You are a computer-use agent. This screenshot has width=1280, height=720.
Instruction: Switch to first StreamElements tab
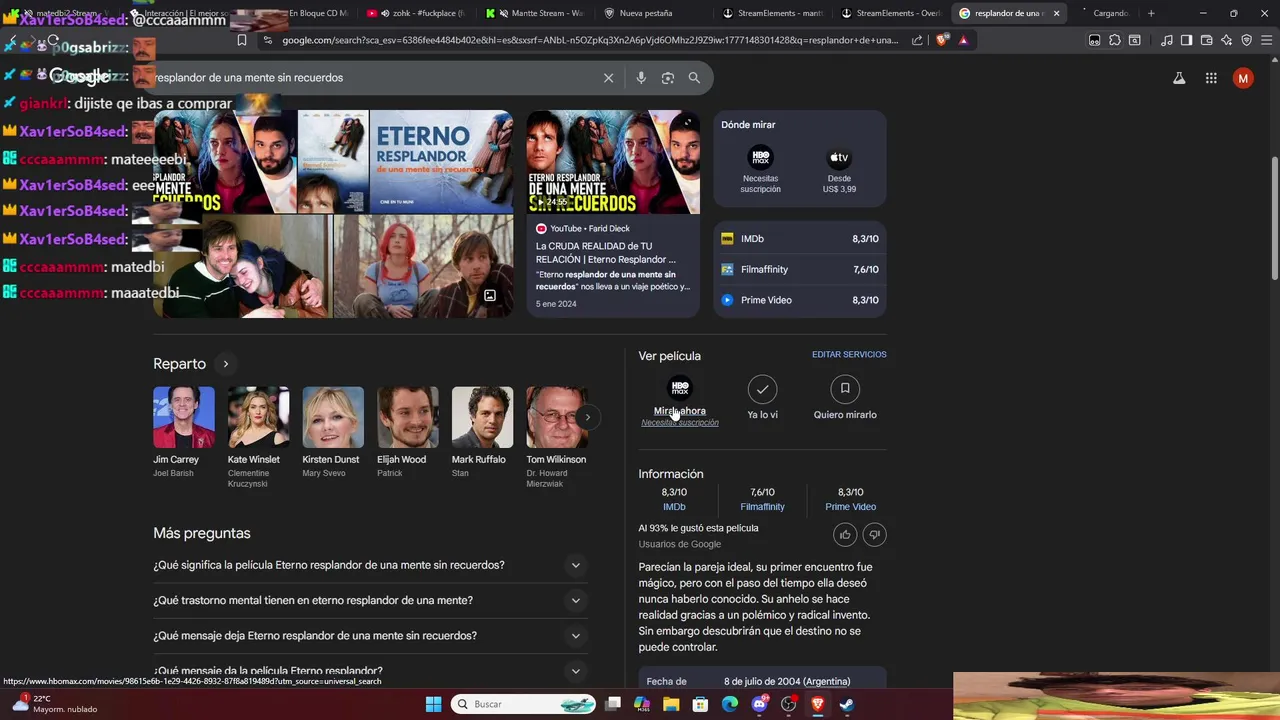point(775,13)
